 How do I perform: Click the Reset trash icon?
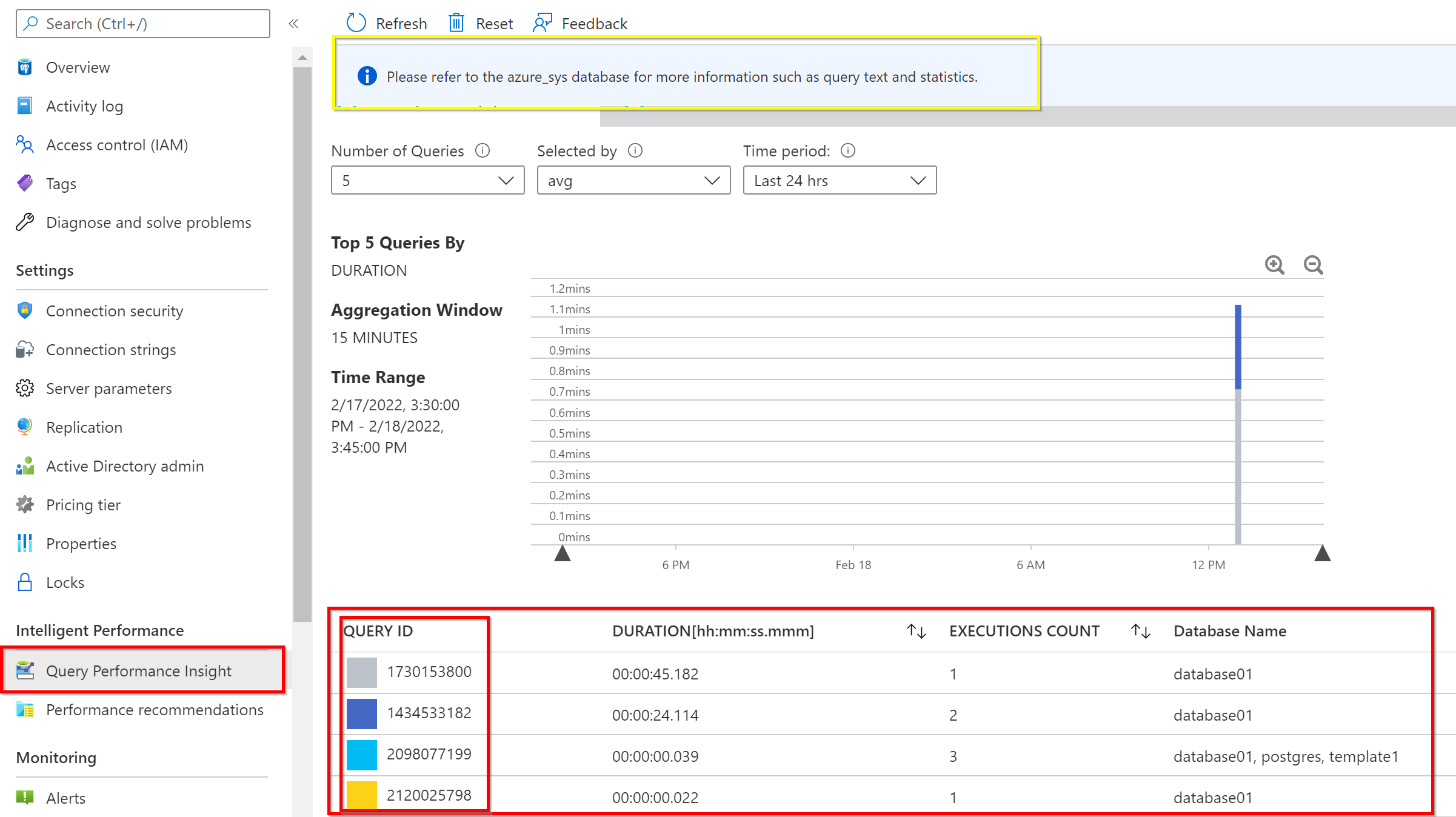(x=456, y=23)
